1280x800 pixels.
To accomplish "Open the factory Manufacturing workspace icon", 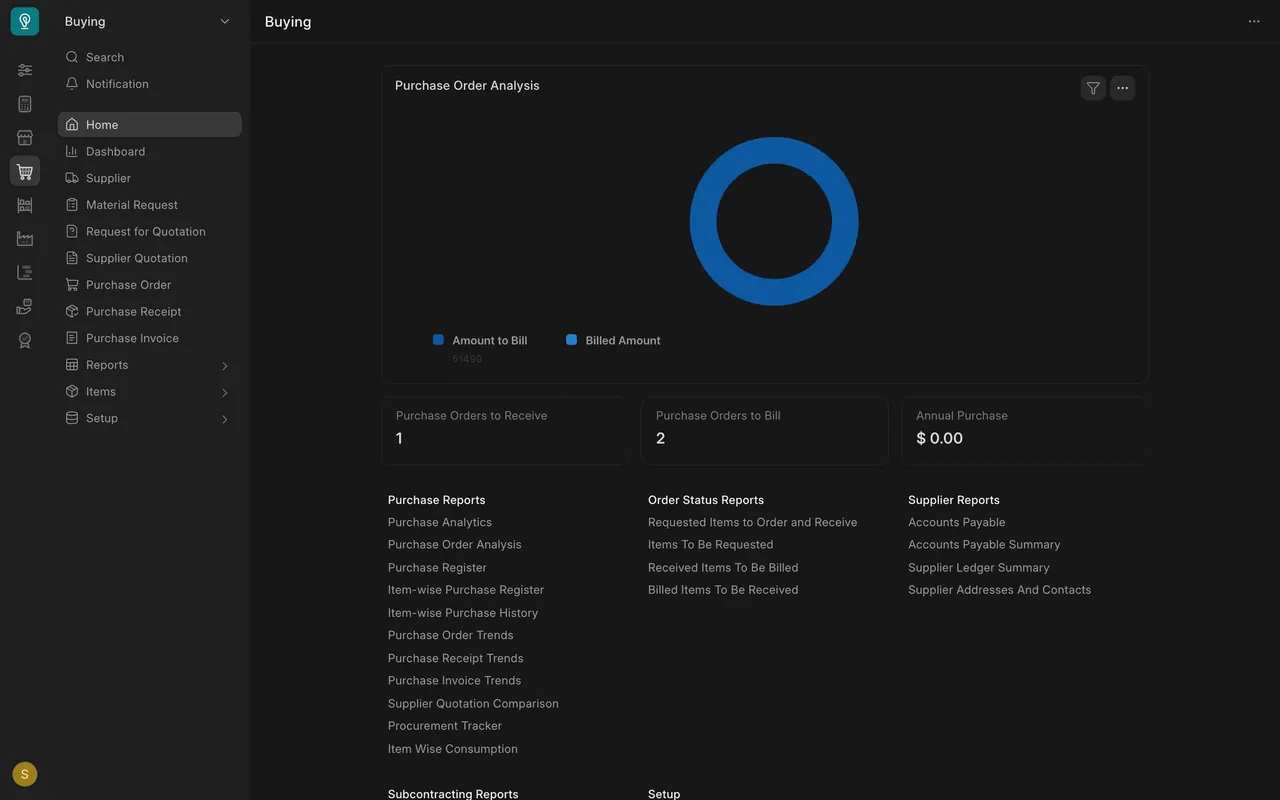I will pos(25,239).
